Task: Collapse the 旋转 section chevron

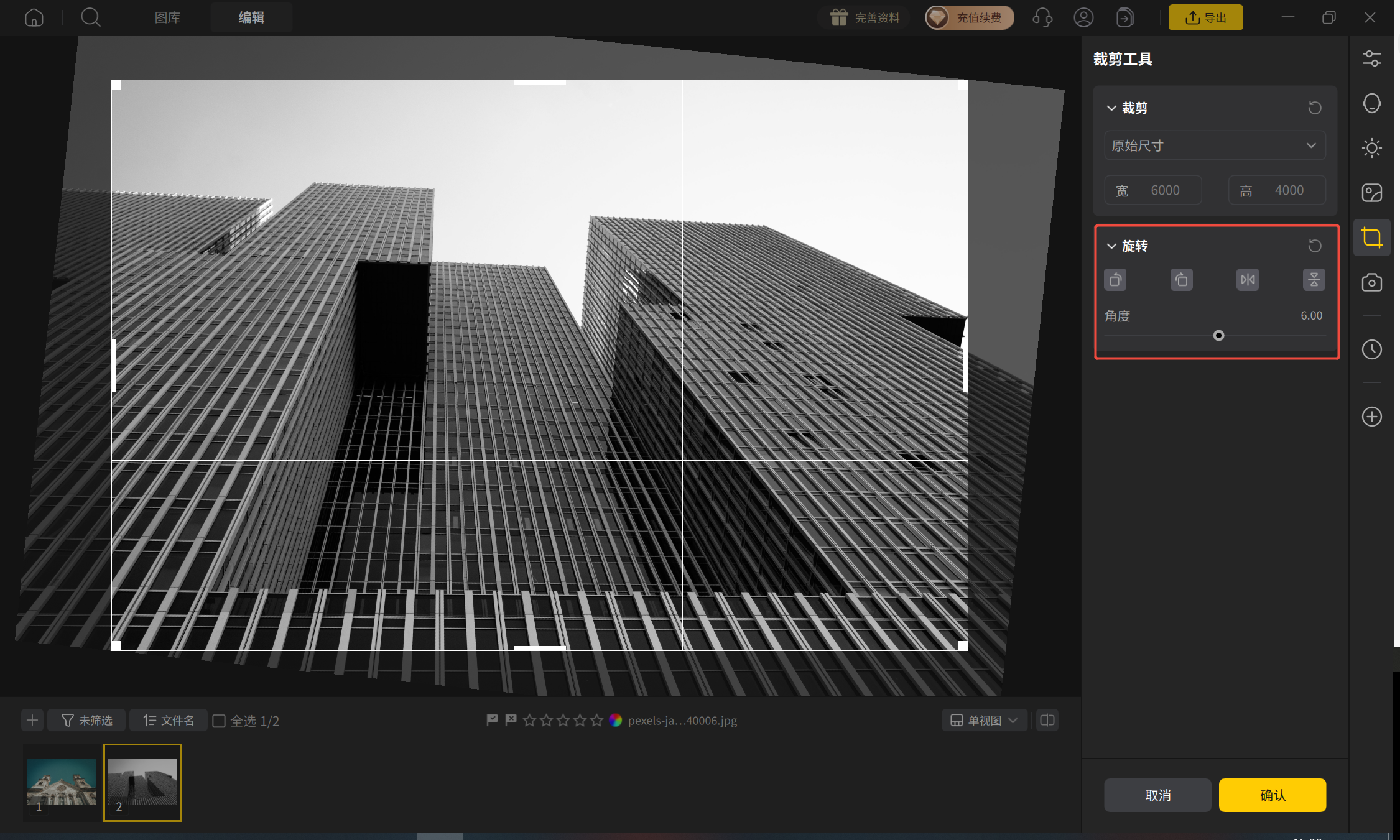Action: pos(1111,246)
